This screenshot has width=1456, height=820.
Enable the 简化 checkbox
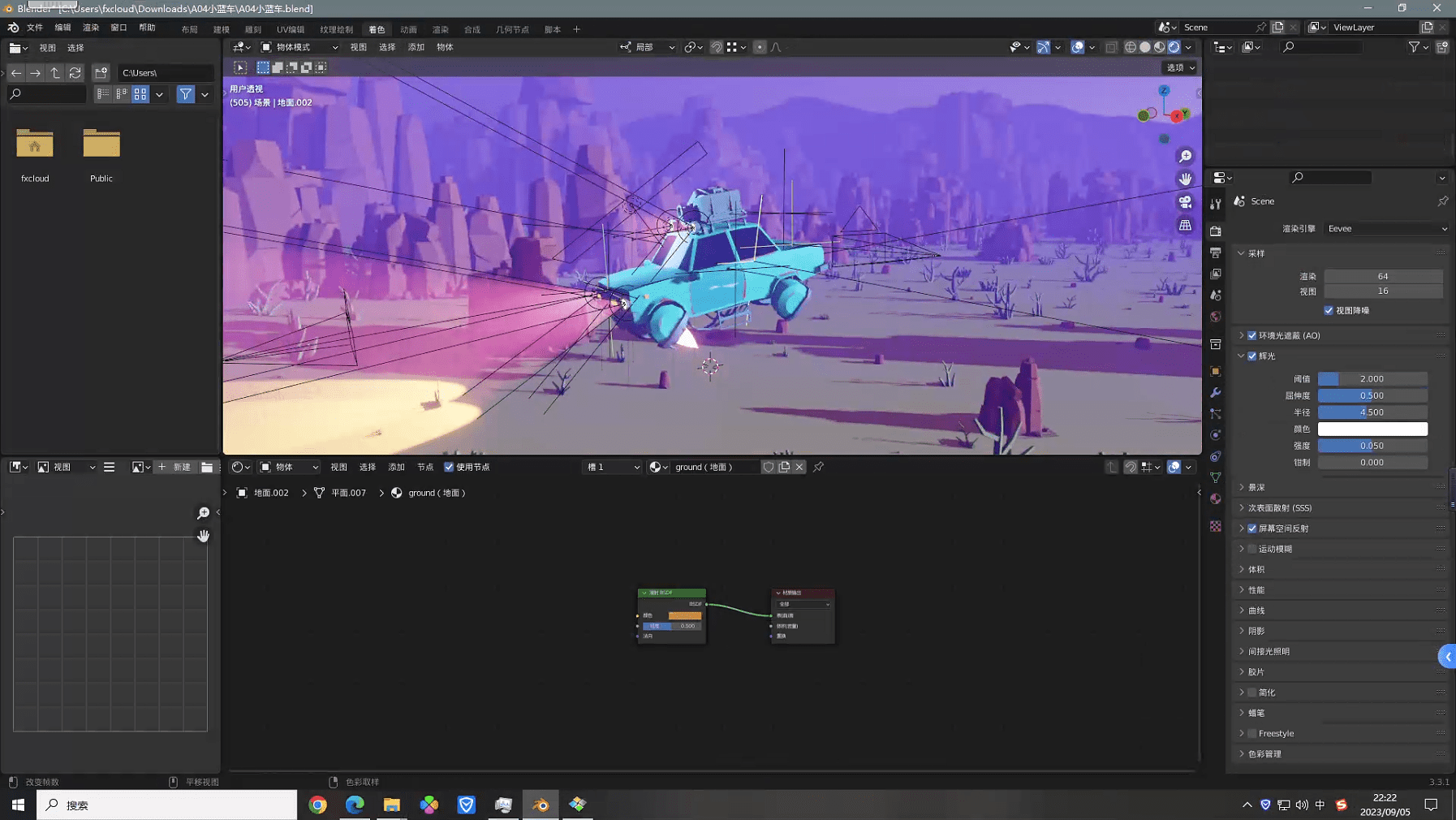coord(1252,693)
